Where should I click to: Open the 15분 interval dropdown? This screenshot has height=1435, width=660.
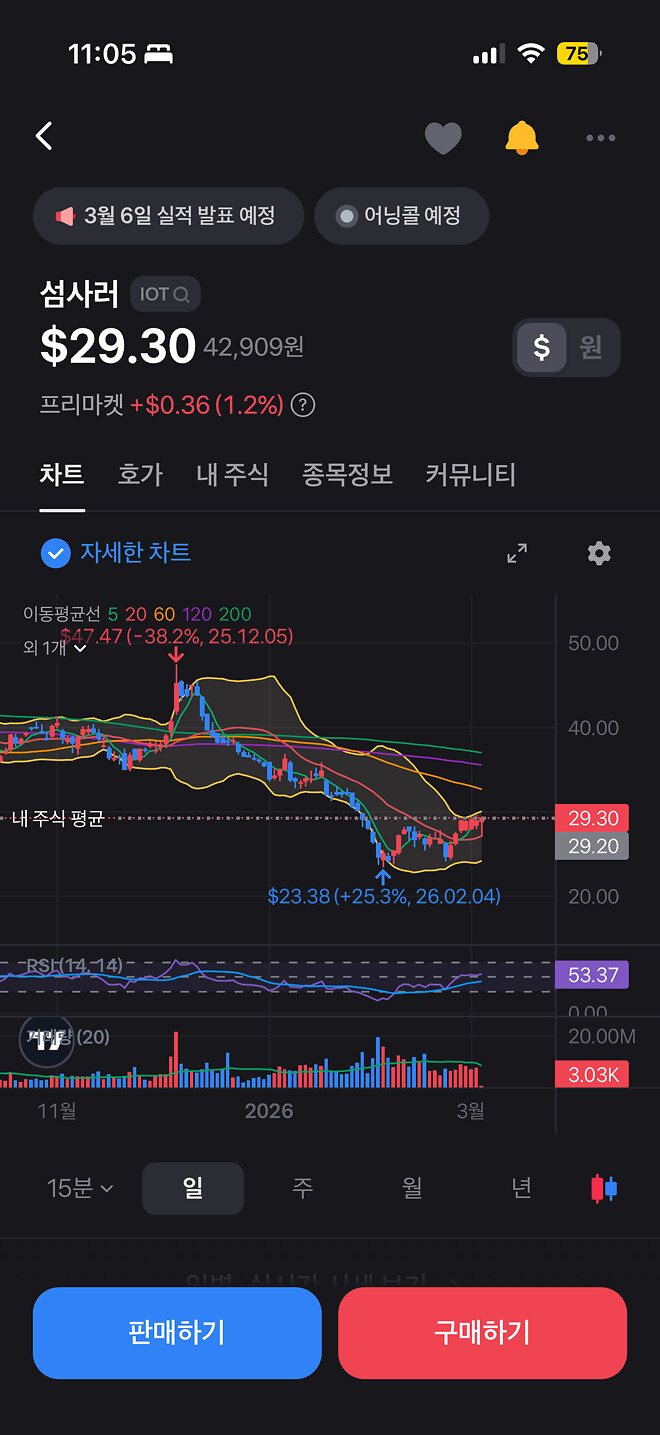(x=80, y=1188)
